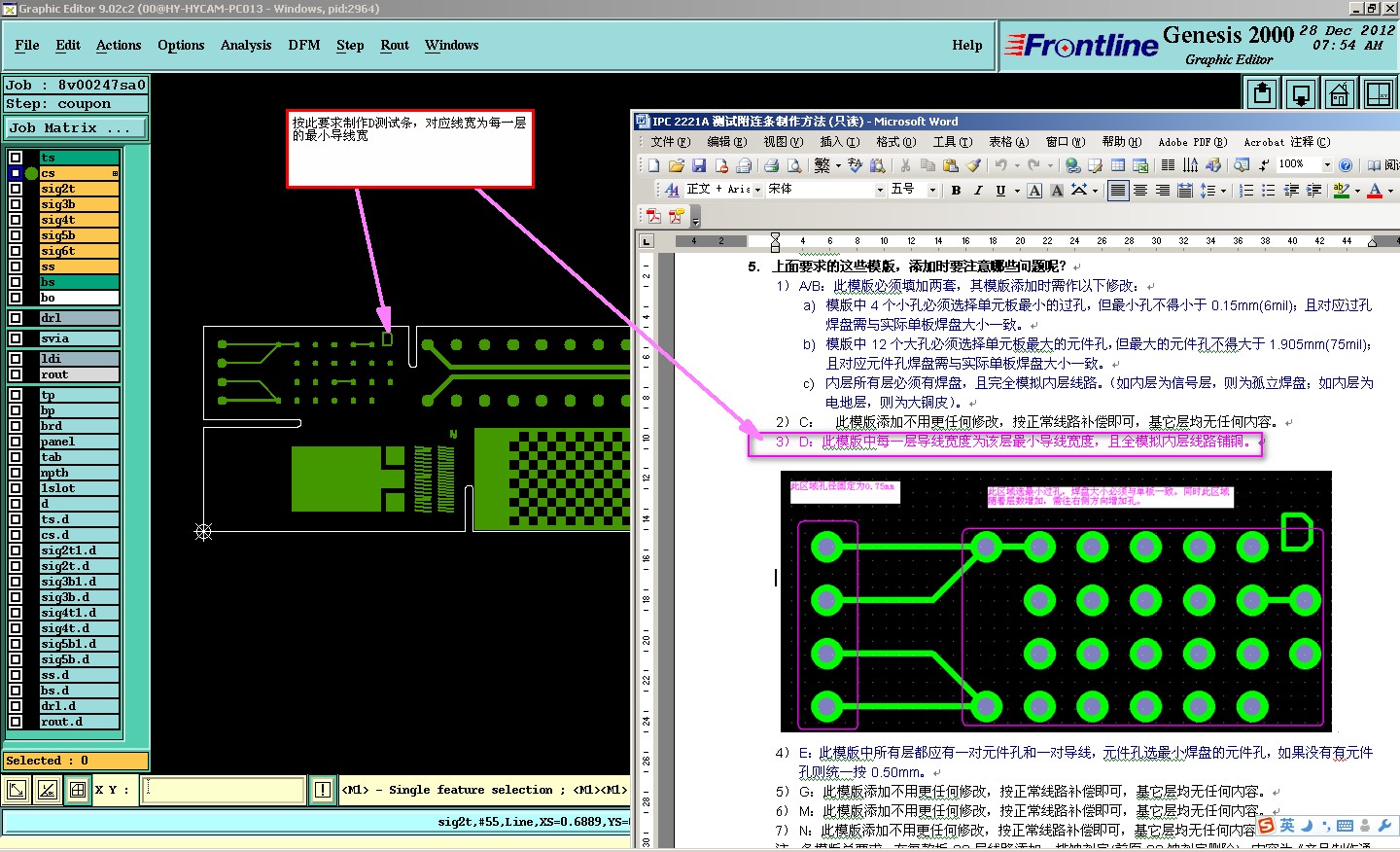Click Word's Print icon
This screenshot has height=852, width=1400.
point(772,165)
